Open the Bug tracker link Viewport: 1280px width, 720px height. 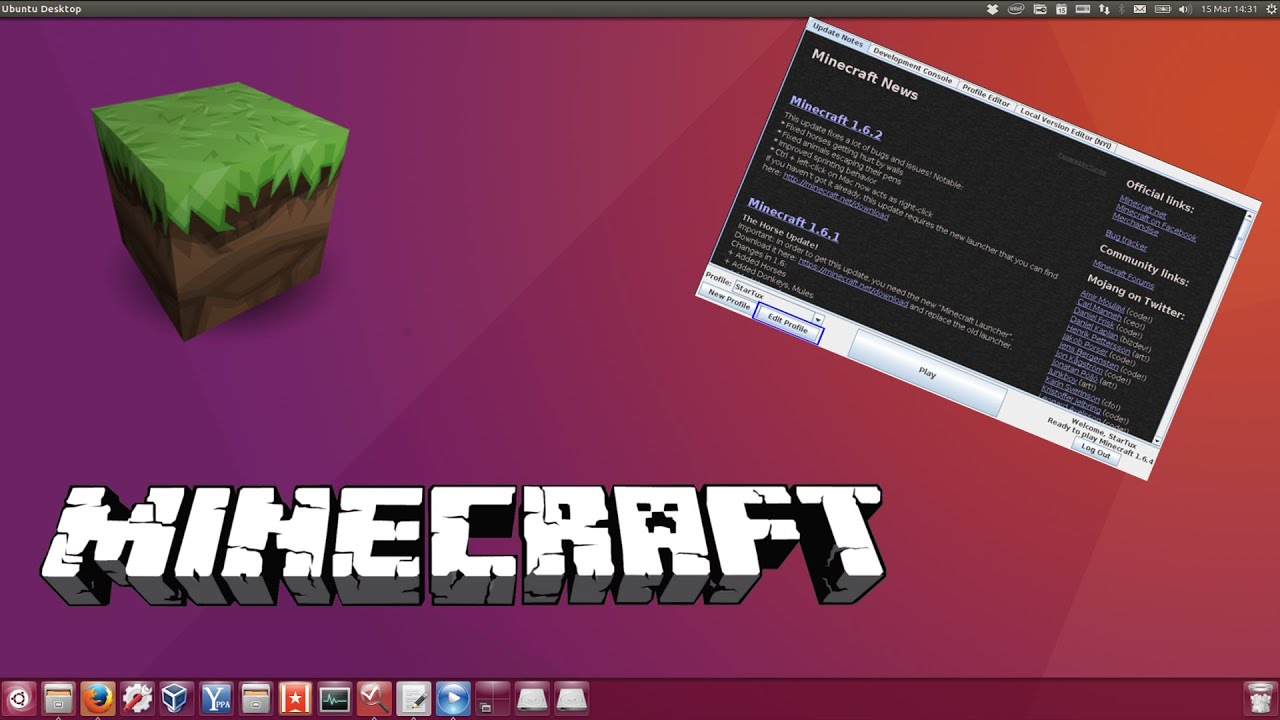[1126, 240]
